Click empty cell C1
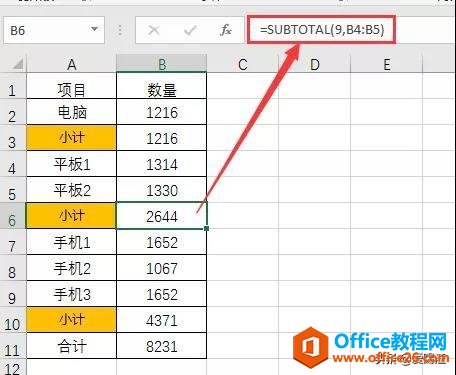 (x=243, y=86)
